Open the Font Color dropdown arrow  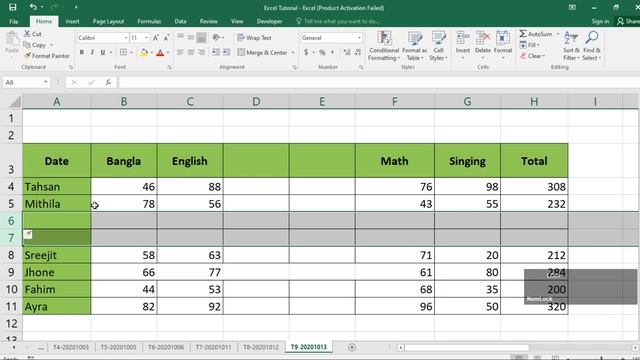(168, 53)
